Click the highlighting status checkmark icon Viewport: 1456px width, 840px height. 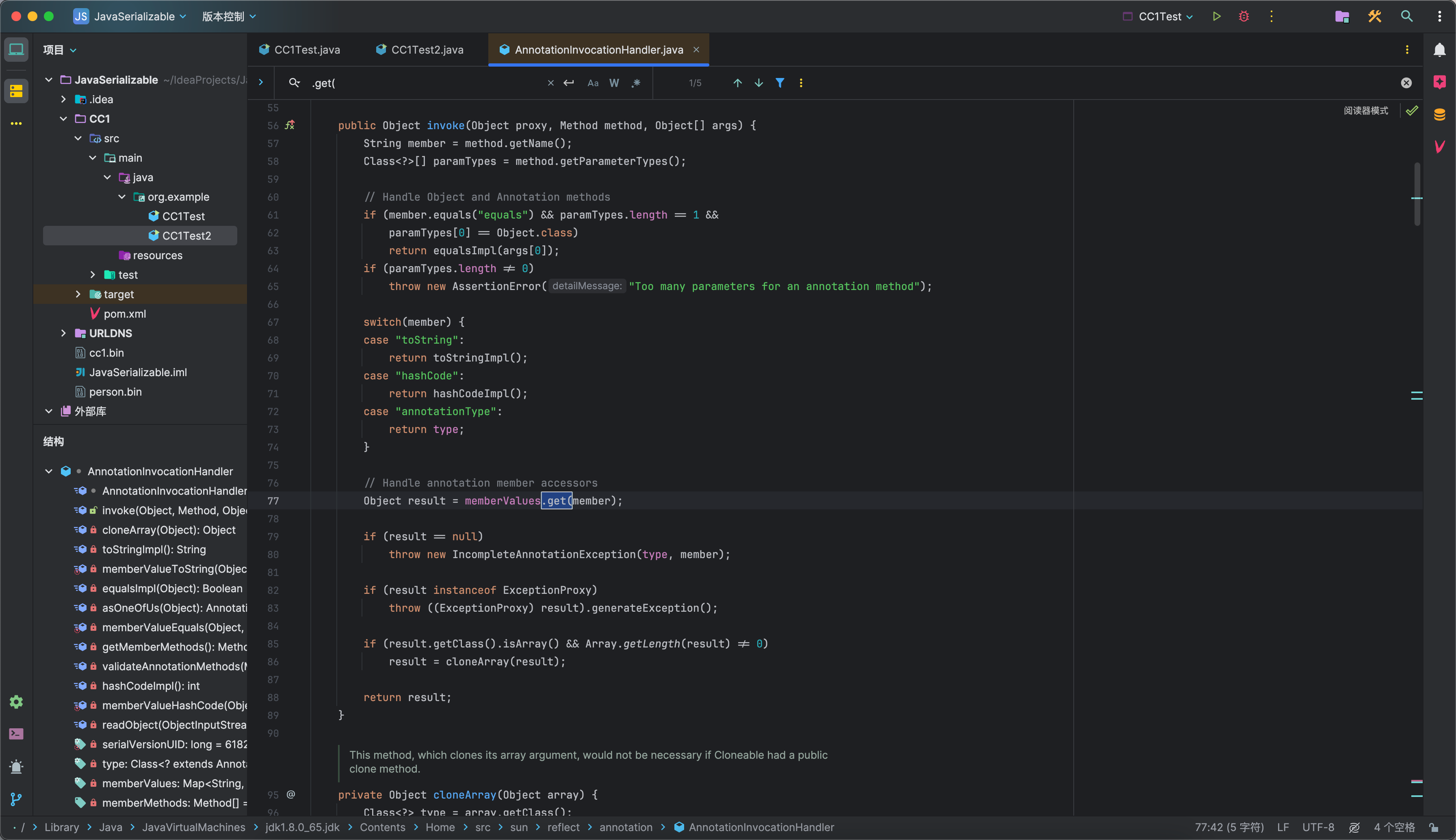click(1412, 111)
